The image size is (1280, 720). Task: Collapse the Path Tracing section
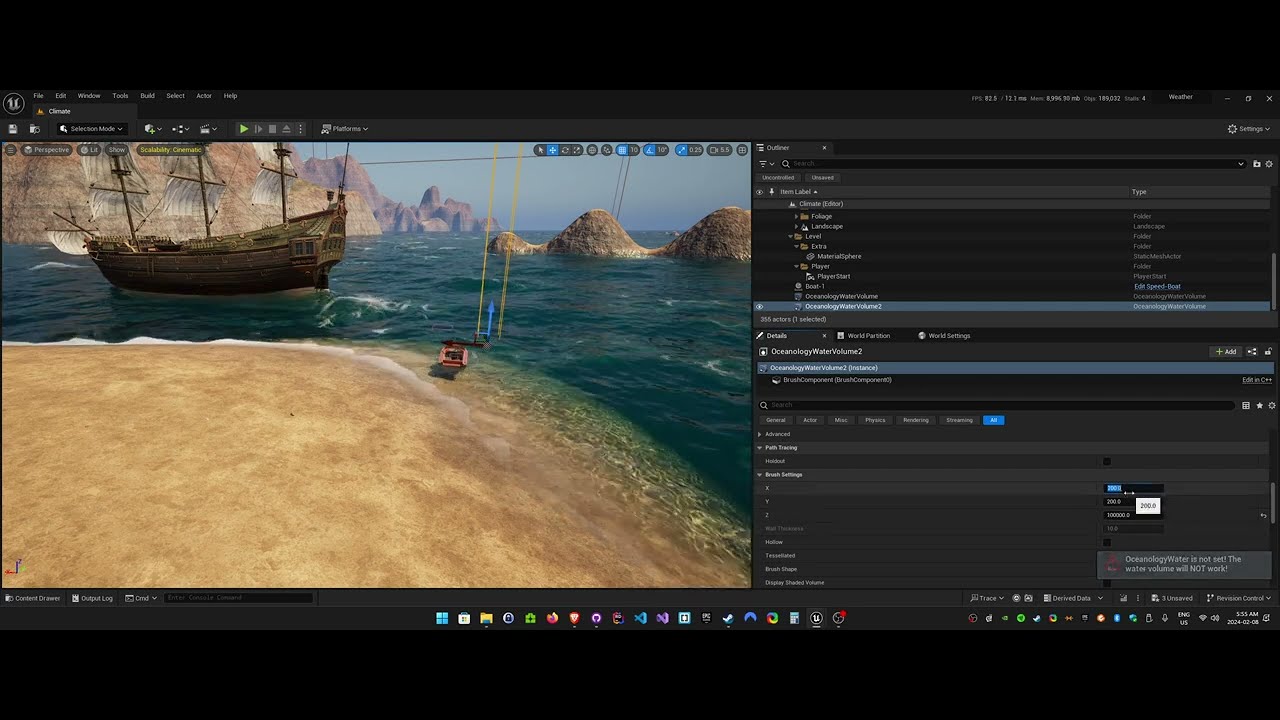coord(760,448)
